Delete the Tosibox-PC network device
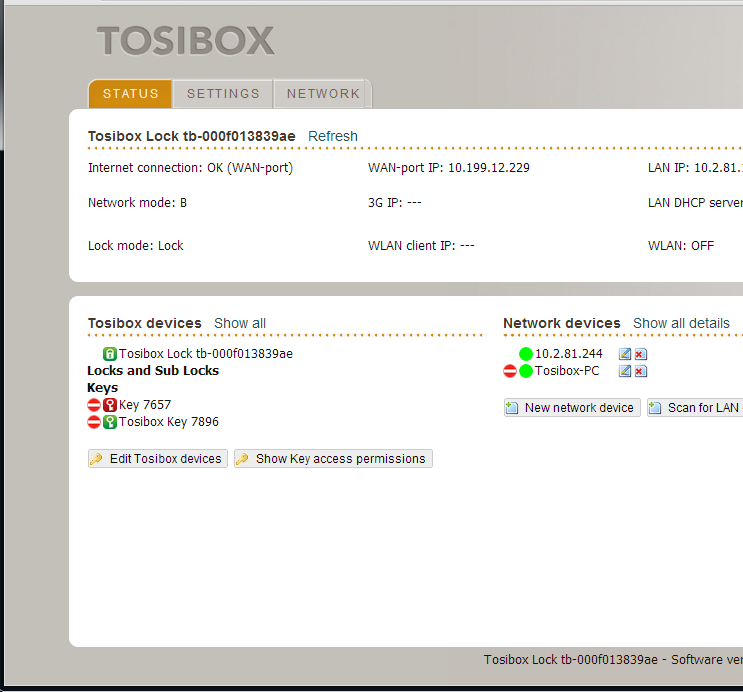Screen dimensions: 743x692 point(641,371)
